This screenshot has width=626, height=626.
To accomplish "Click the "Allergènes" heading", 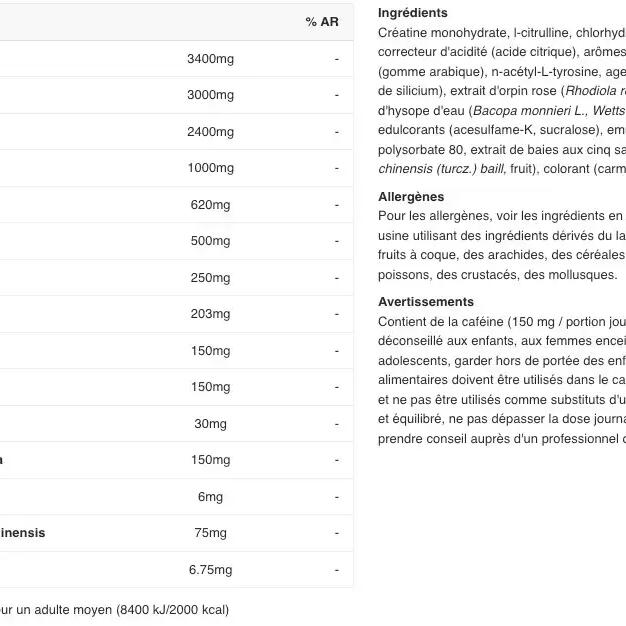I will click(x=411, y=197).
